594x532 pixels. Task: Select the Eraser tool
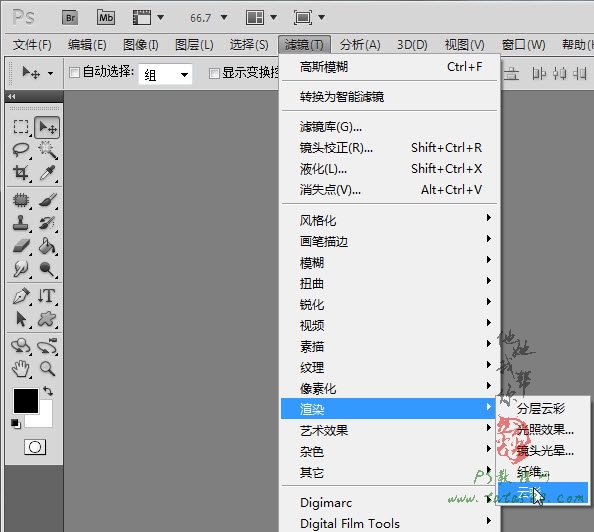pyautogui.click(x=21, y=246)
